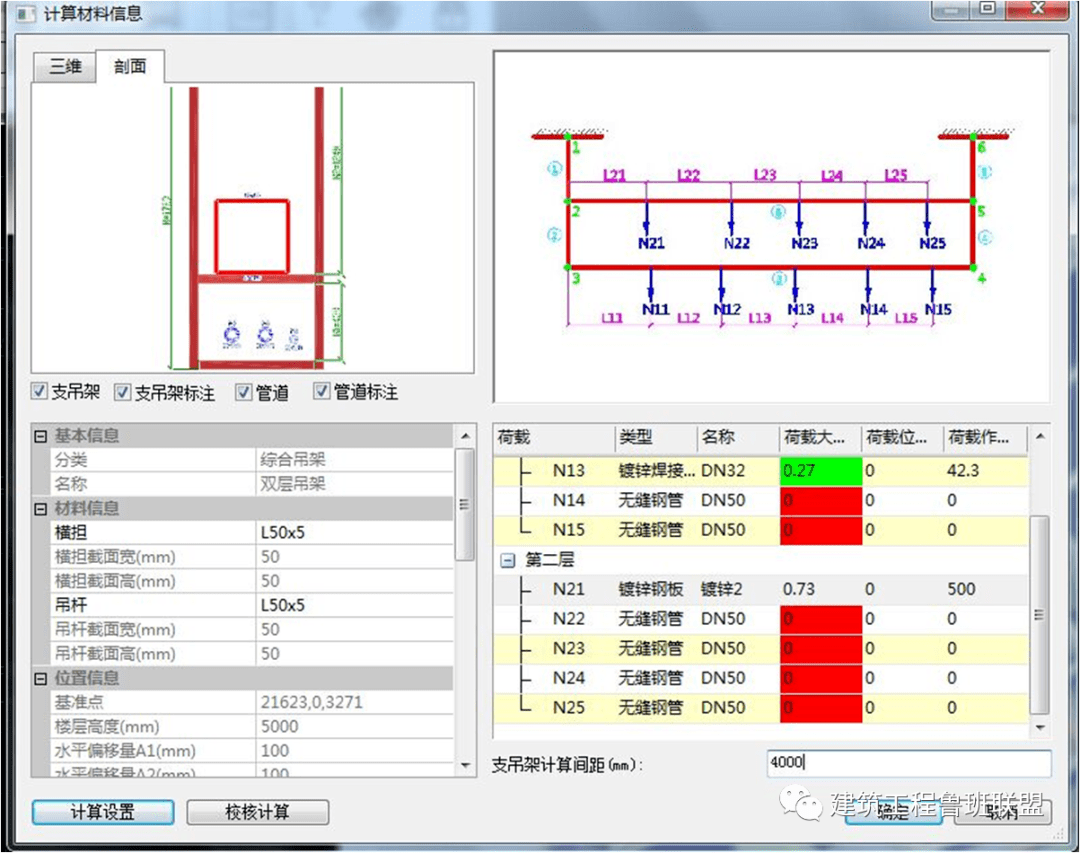
Task: Toggle the 支吊架标注 checkbox
Action: coord(122,392)
